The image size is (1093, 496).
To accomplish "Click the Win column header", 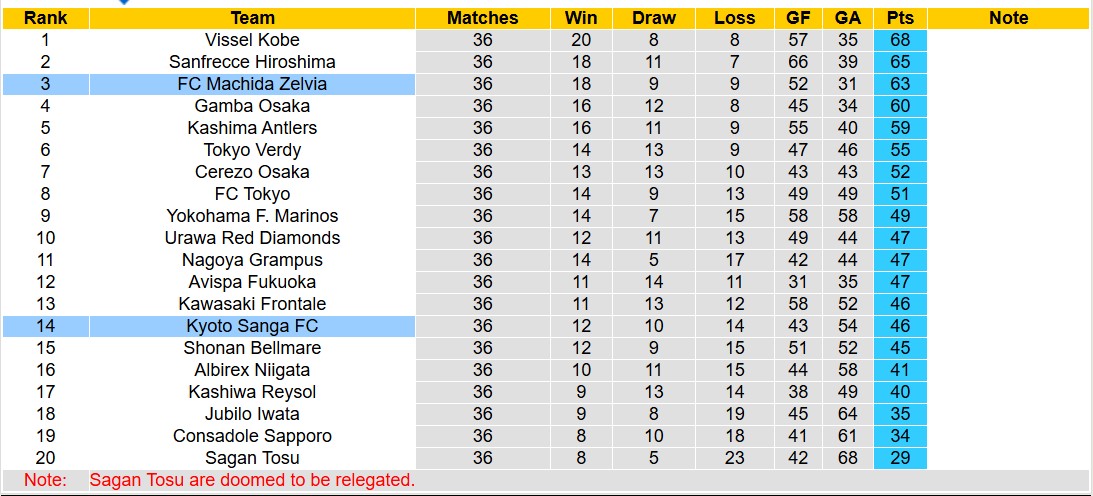I will pos(581,18).
